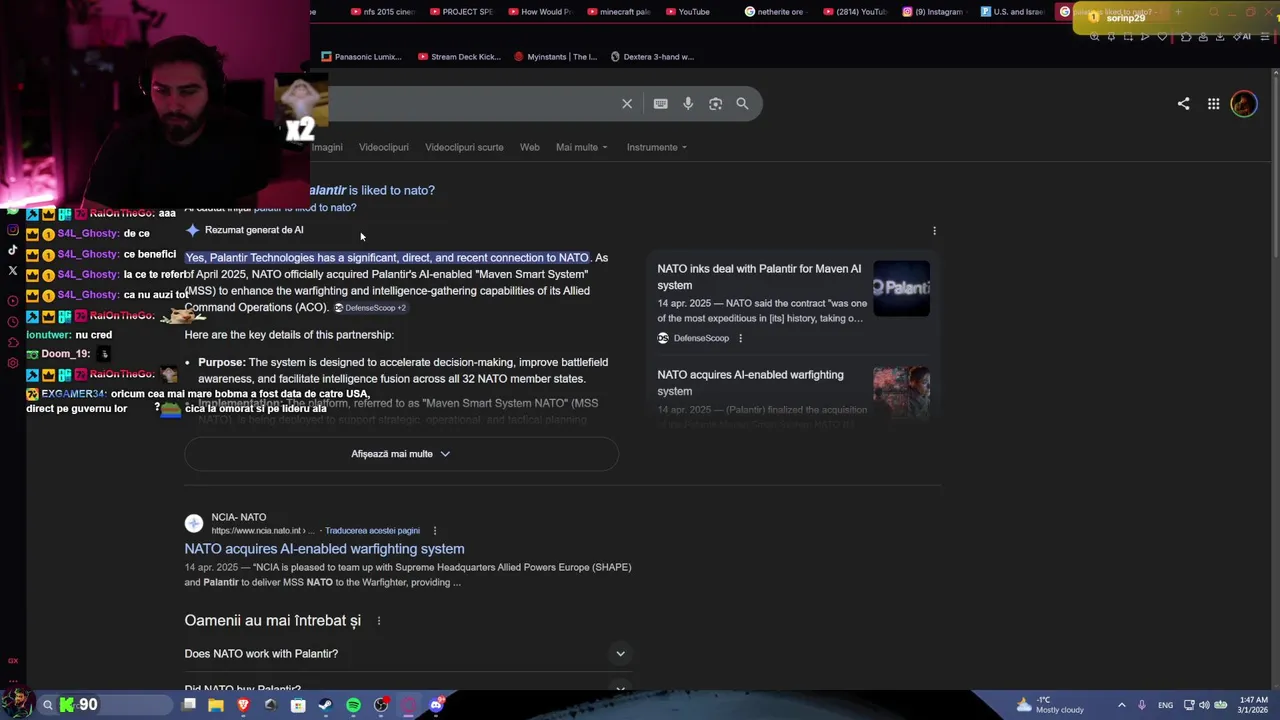Show hidden system tray icons

(1121, 705)
